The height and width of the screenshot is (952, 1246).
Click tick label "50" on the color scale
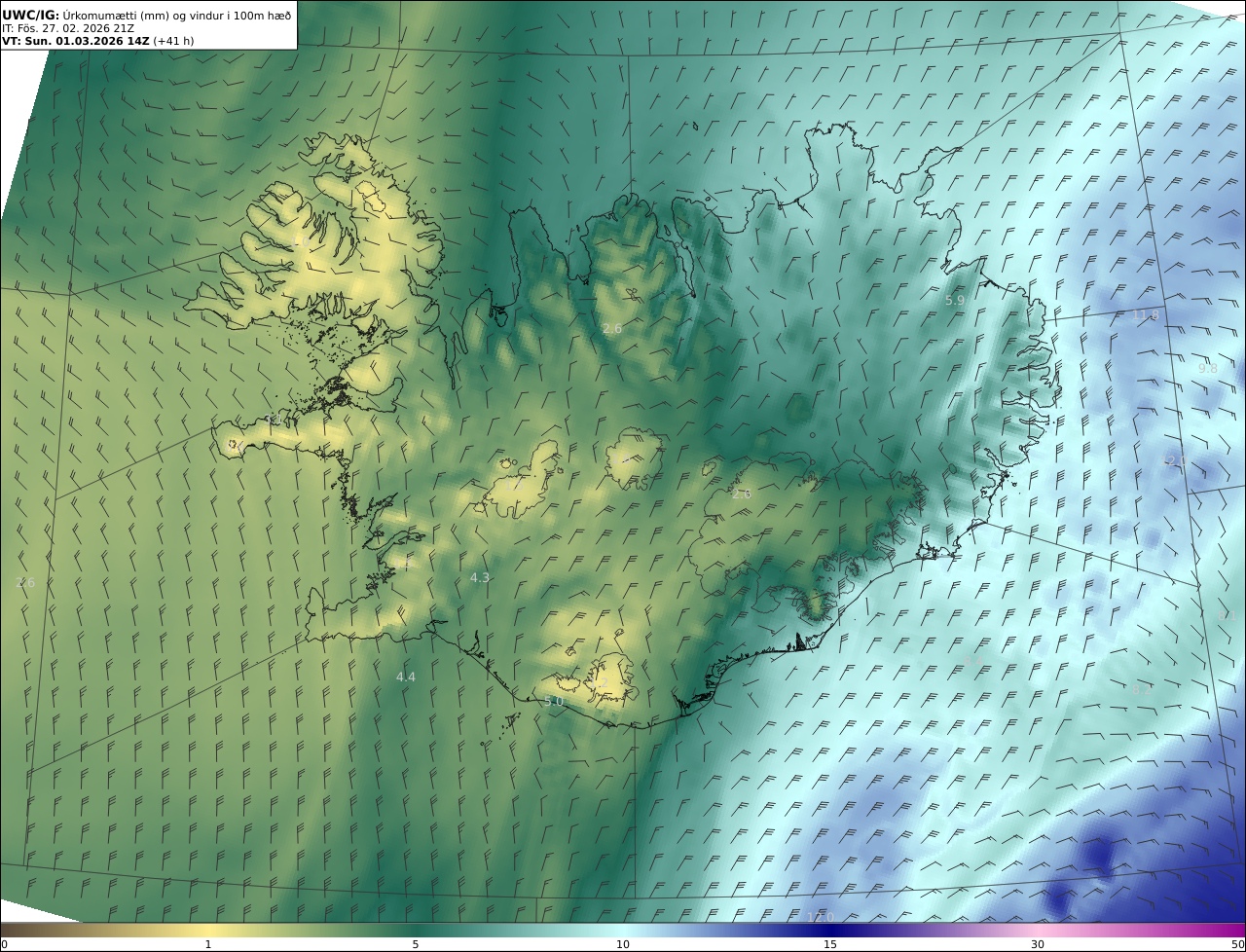[x=1237, y=944]
